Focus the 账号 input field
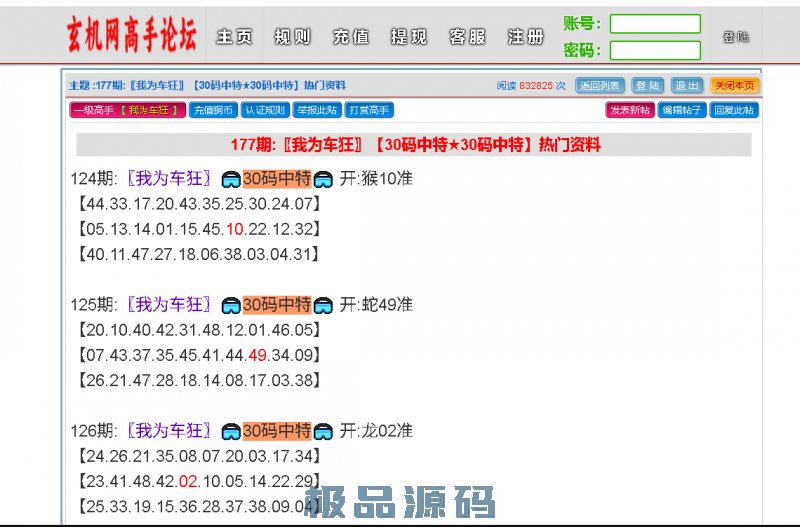 [x=655, y=23]
